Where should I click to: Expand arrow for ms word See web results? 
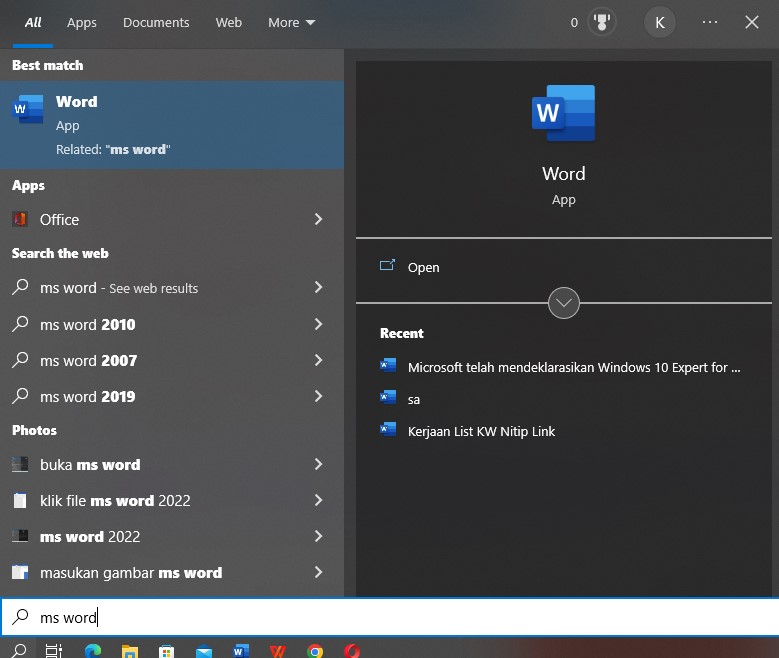318,287
